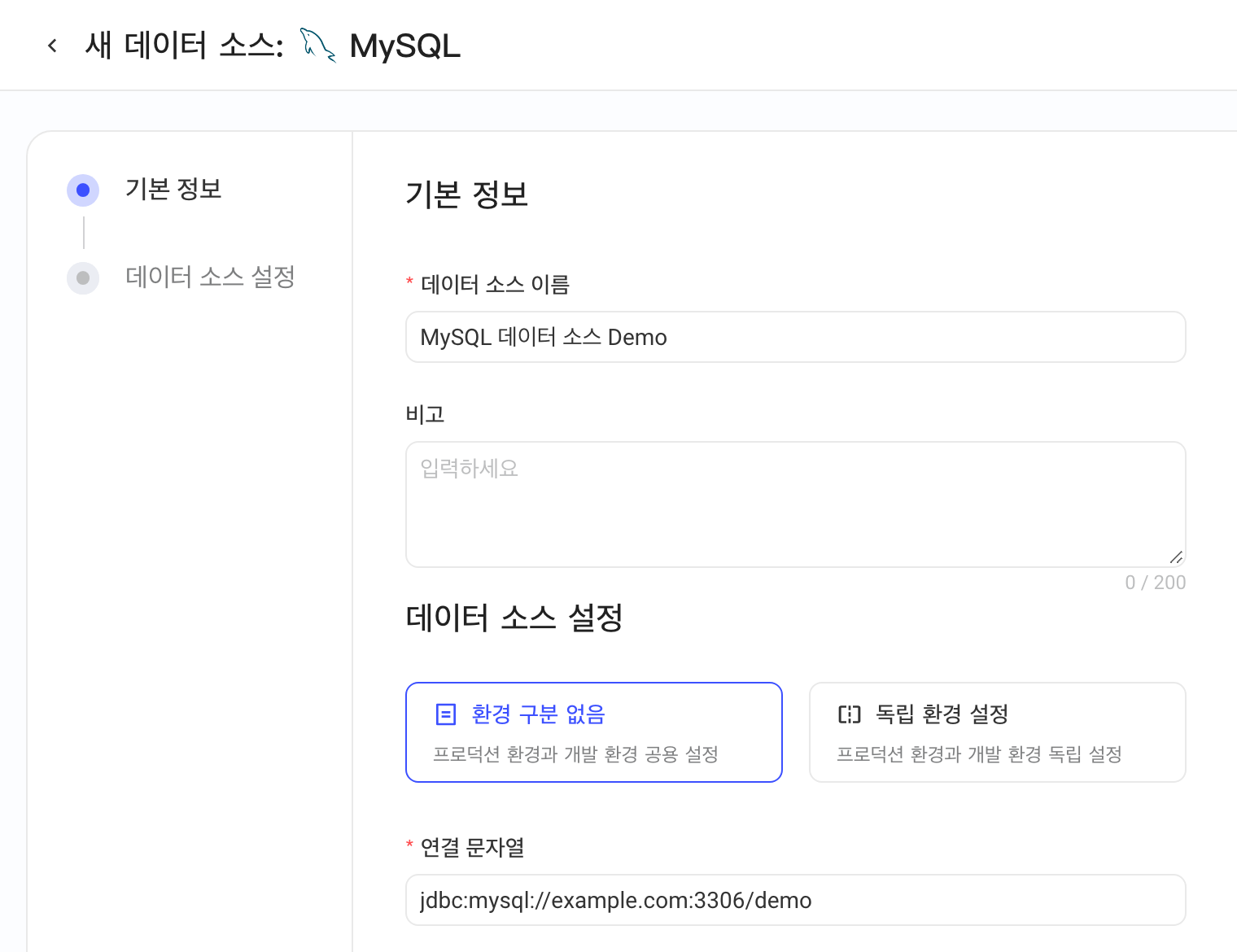Screen dimensions: 1237x952
Task: Go to the 기본 정보 step
Action: [x=173, y=190]
